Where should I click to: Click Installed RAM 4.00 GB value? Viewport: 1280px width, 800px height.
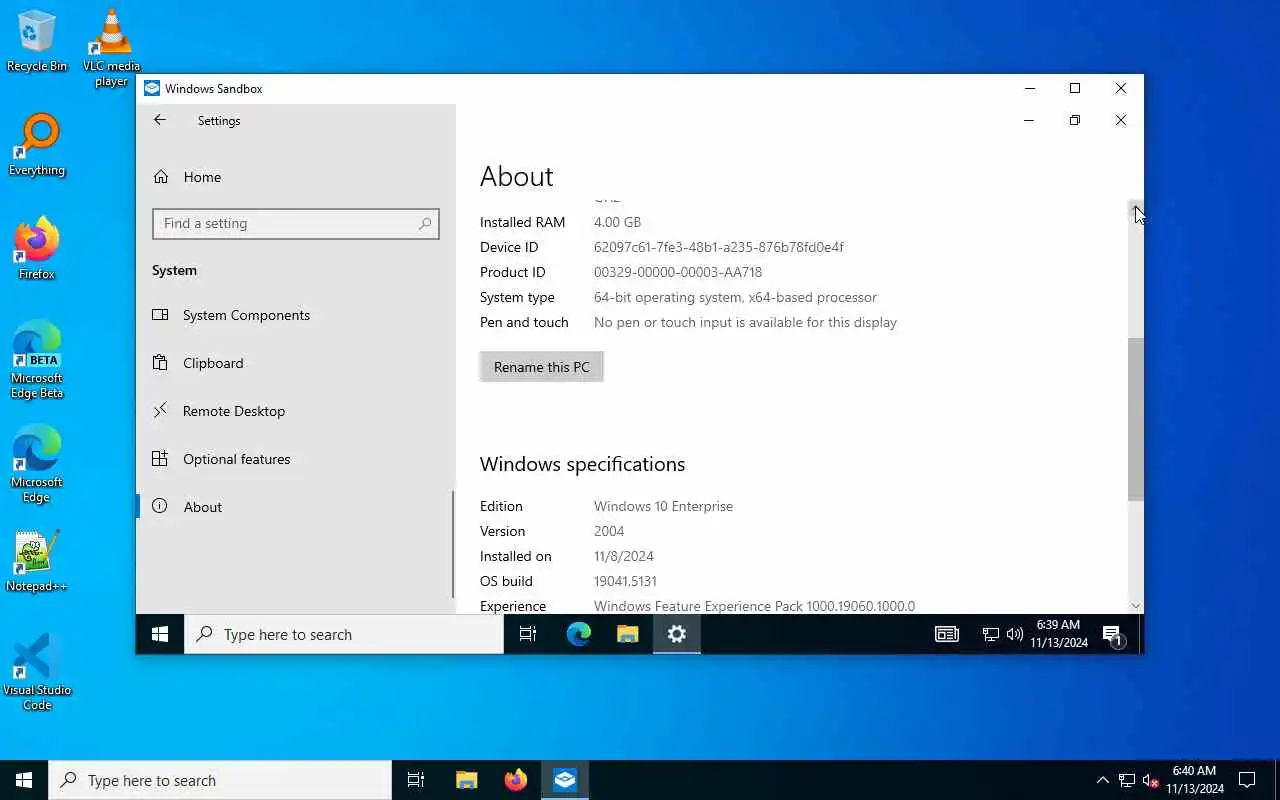(x=617, y=222)
